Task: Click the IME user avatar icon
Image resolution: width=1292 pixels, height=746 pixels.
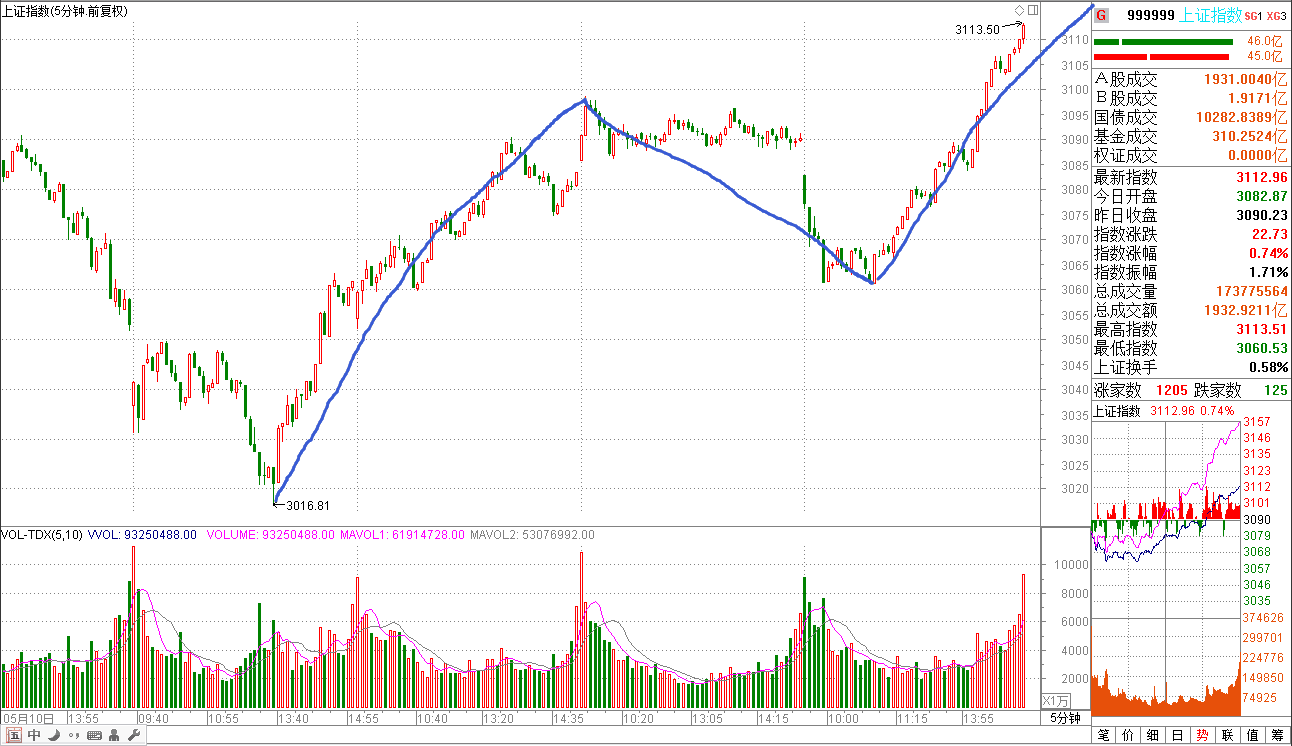Action: [x=114, y=736]
